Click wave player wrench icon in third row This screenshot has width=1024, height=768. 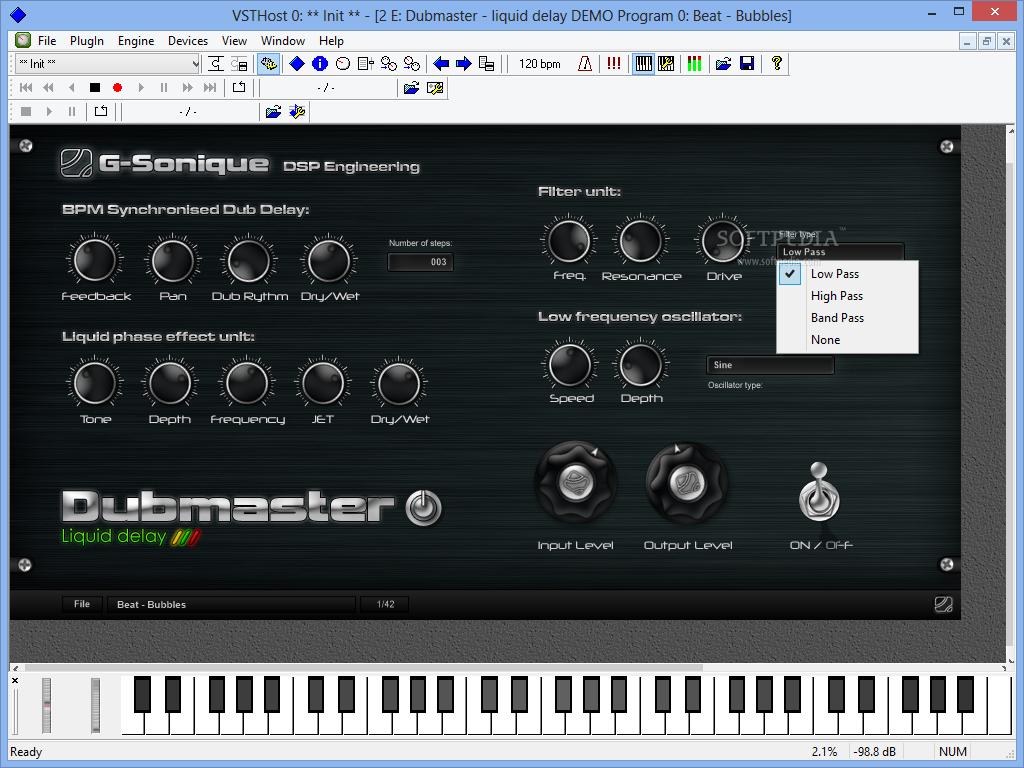[297, 112]
